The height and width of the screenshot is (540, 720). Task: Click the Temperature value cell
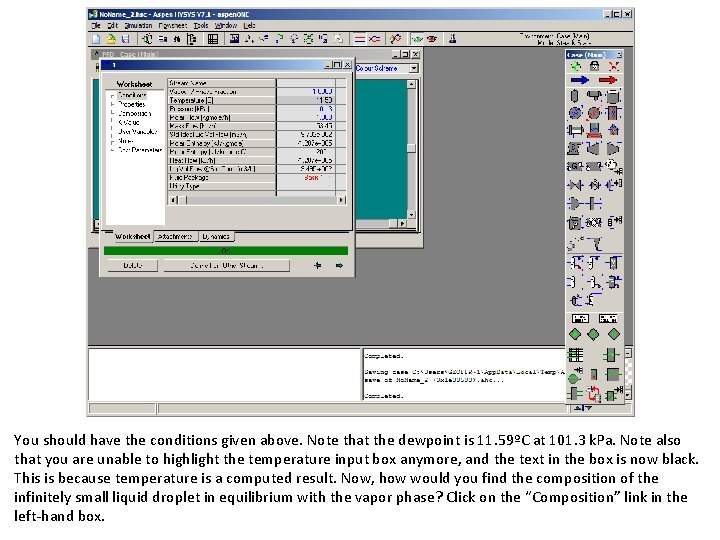coord(306,100)
